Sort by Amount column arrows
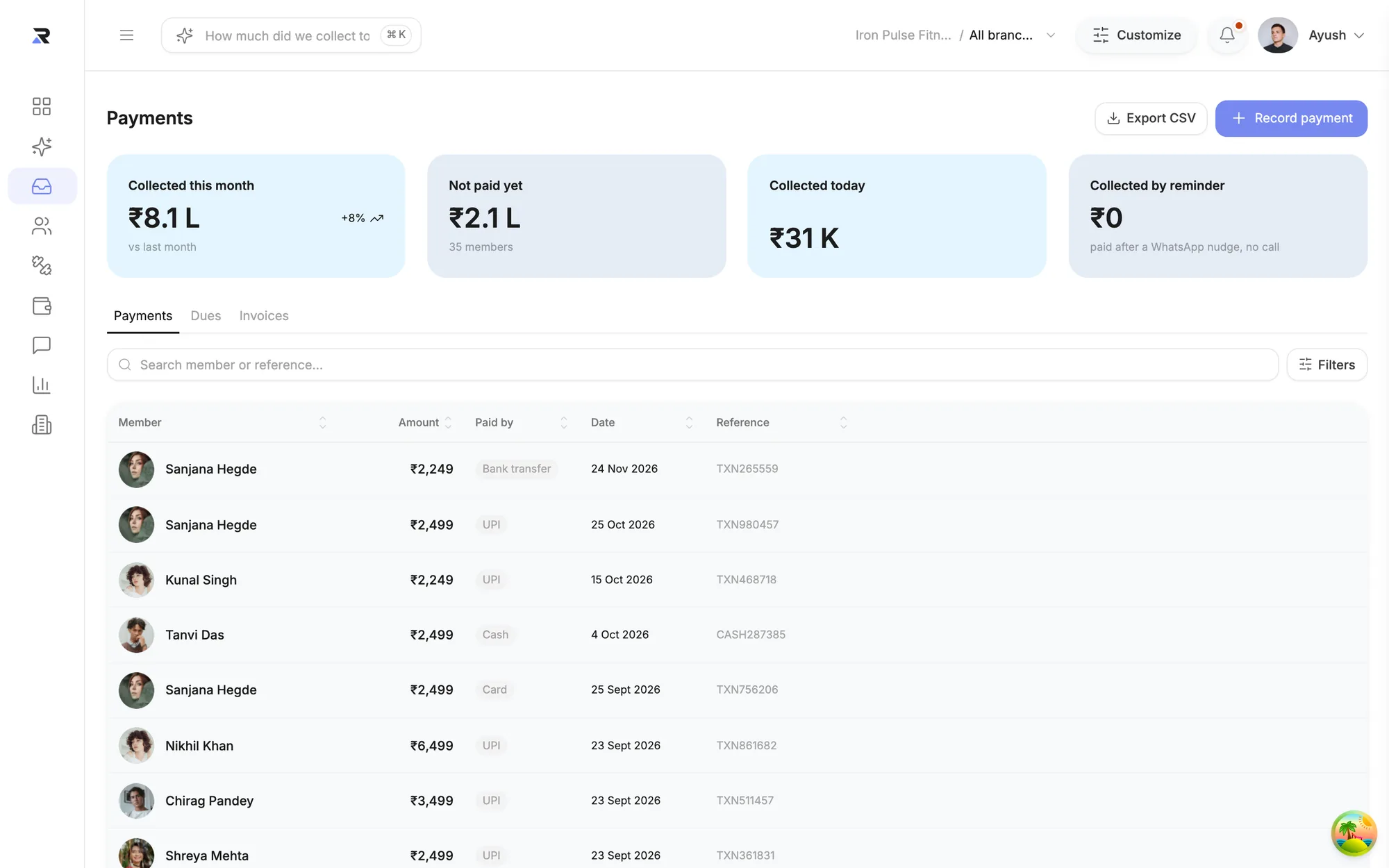The image size is (1389, 868). [448, 422]
